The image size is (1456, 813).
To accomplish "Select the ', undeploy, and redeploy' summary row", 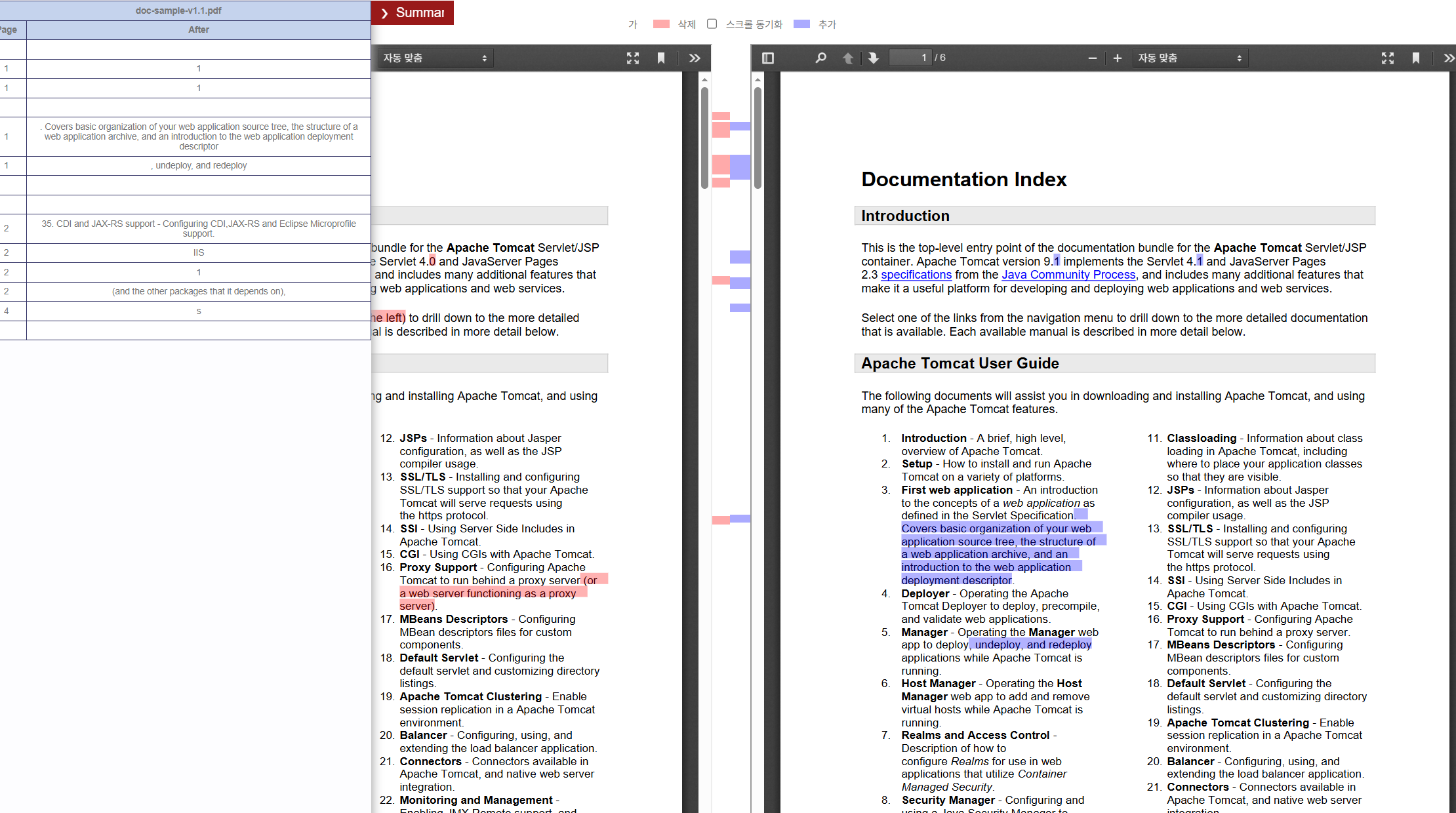I will pos(186,166).
